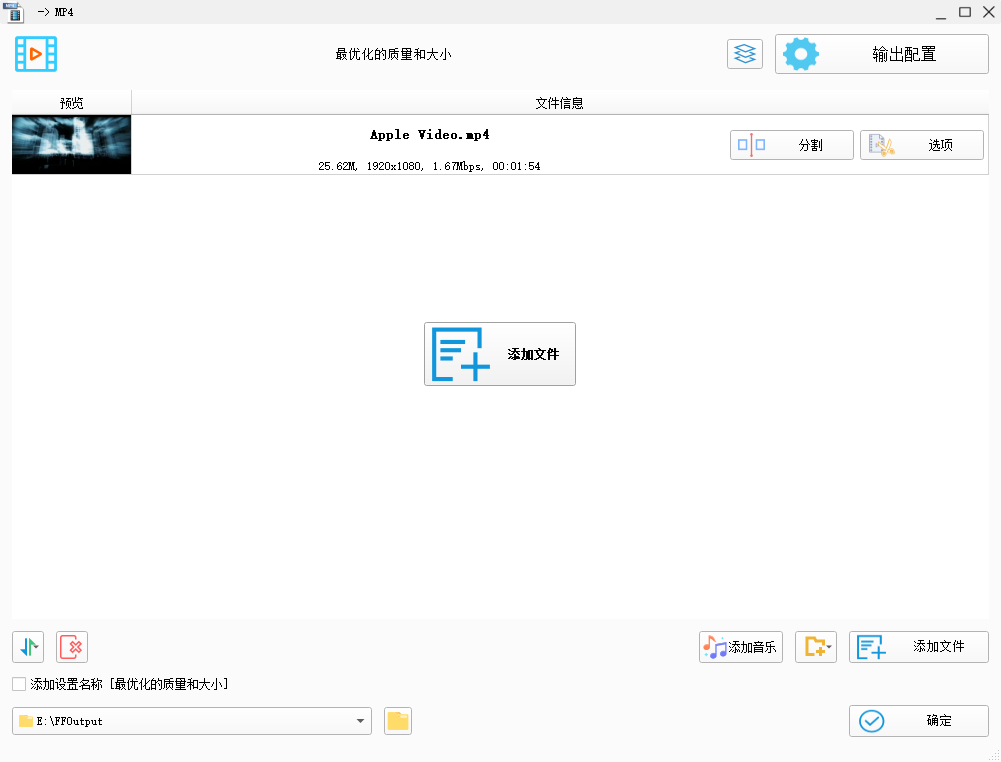Enable the 添加设置名称 checkbox
Viewport: 1001px width, 762px height.
point(19,684)
